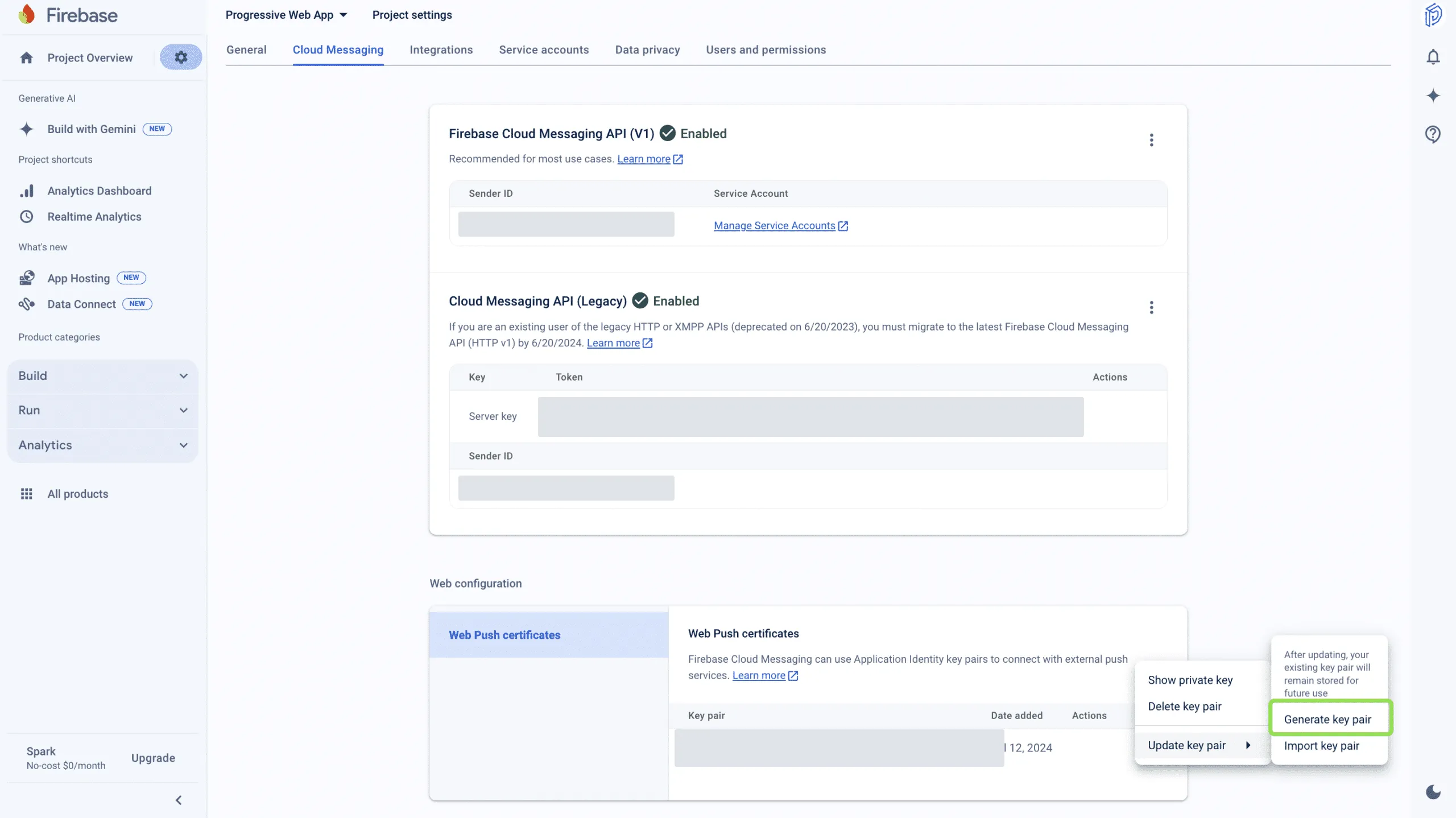Screen dimensions: 1456x818
Task: Choose Delete key pair menu item
Action: coord(1202,707)
